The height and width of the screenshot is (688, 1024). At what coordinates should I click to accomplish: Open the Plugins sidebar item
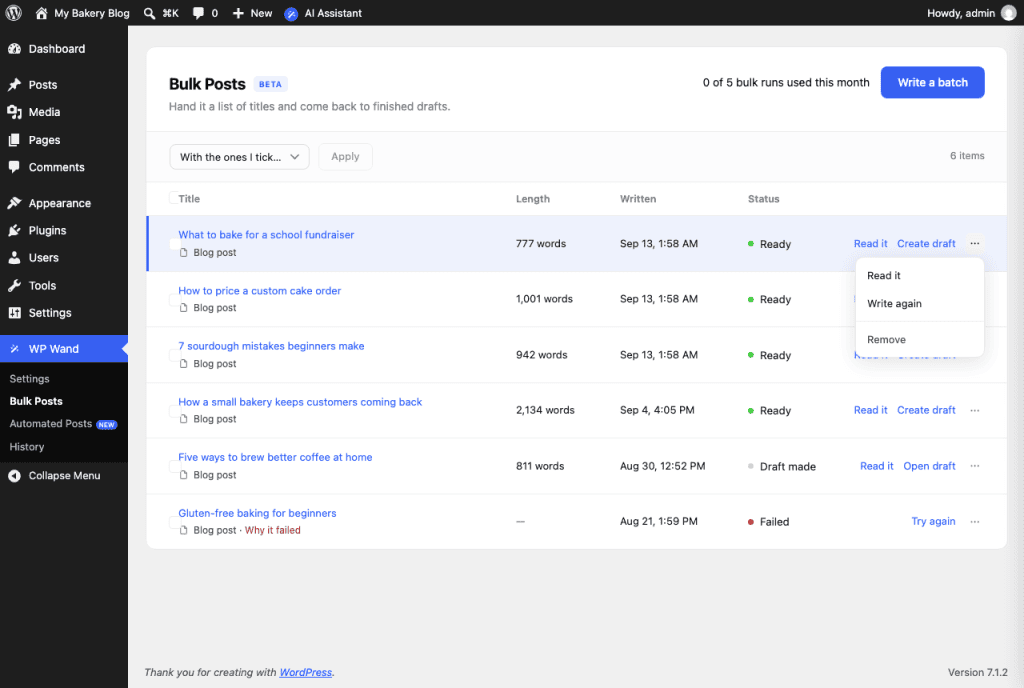(x=47, y=230)
